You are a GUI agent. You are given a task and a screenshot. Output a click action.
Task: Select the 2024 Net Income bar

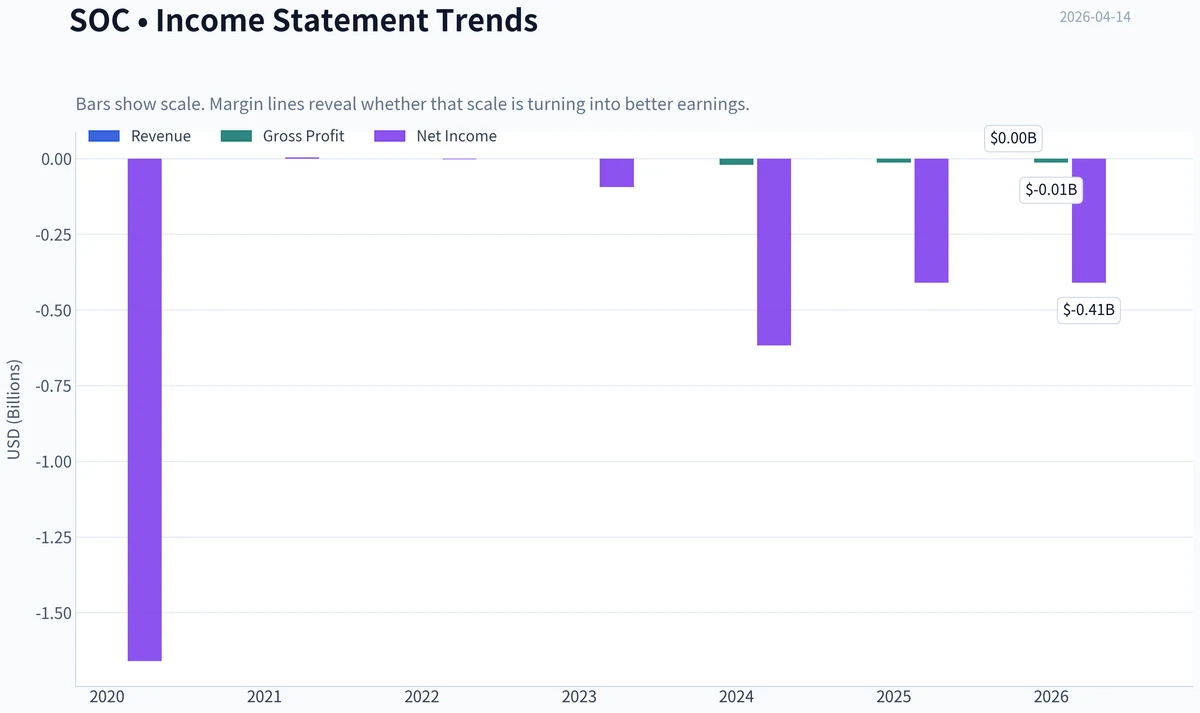774,252
